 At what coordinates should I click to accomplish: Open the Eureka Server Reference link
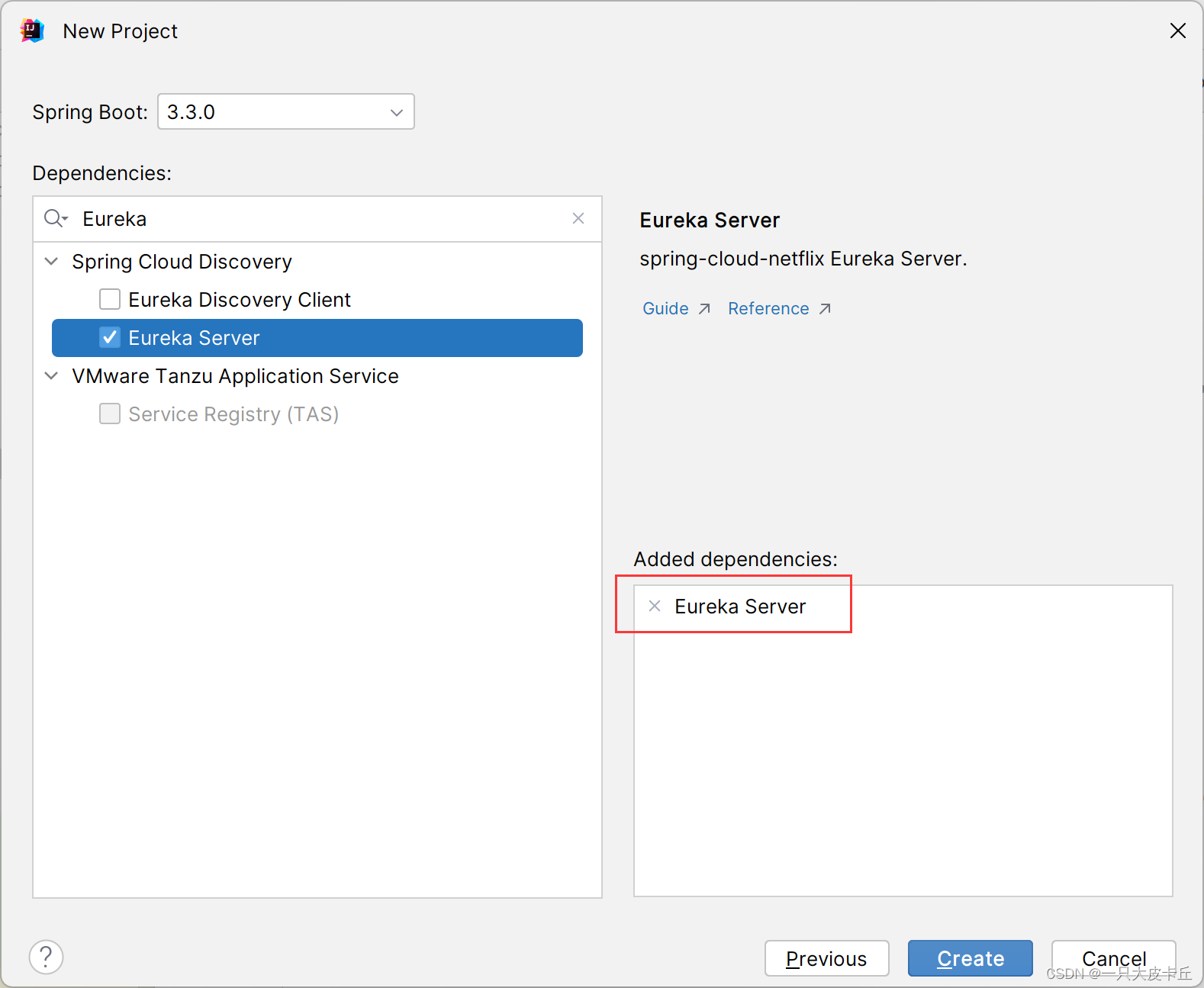point(768,308)
